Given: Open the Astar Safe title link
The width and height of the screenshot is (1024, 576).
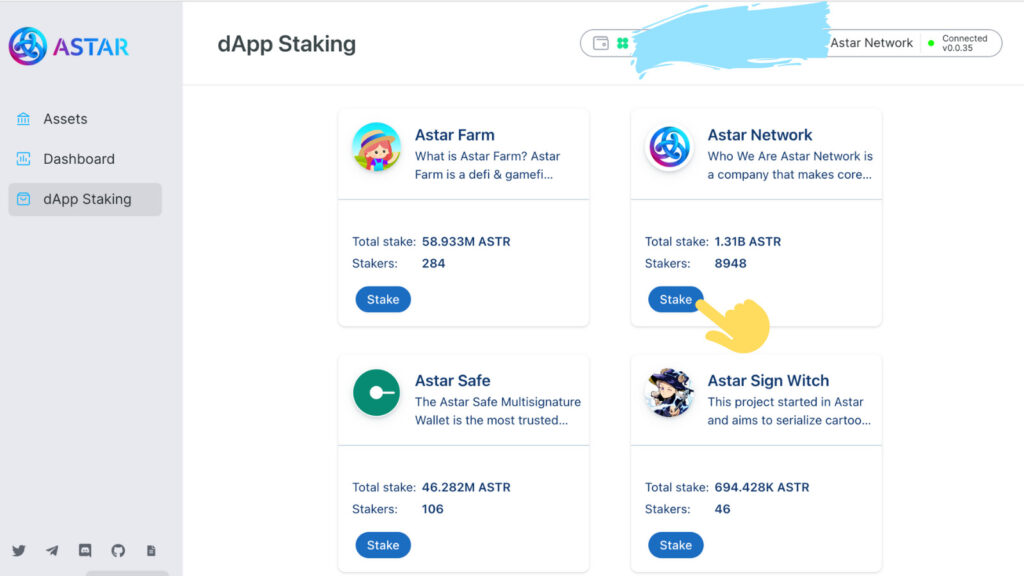Looking at the screenshot, I should pyautogui.click(x=453, y=380).
